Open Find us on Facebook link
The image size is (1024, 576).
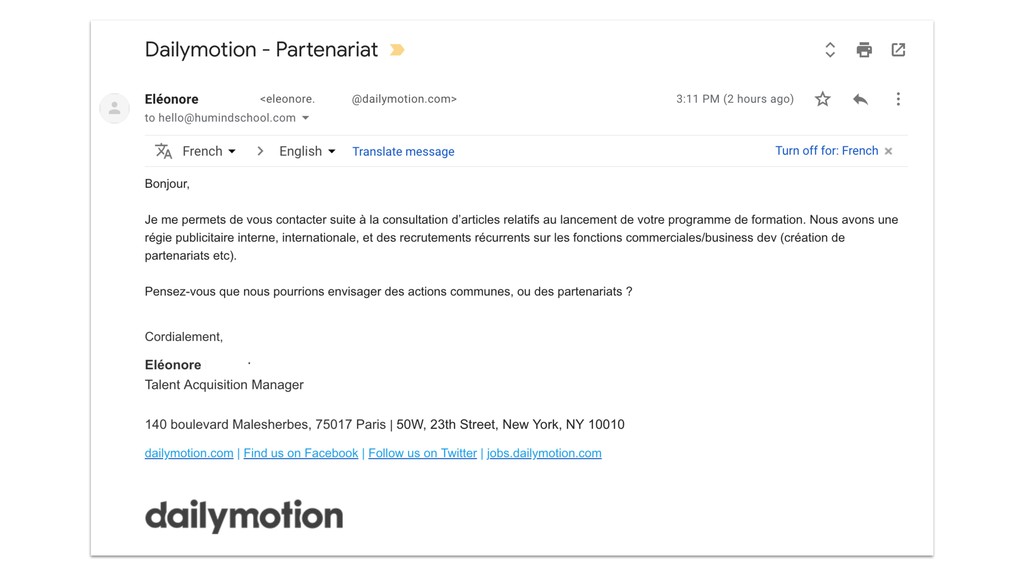click(x=300, y=453)
